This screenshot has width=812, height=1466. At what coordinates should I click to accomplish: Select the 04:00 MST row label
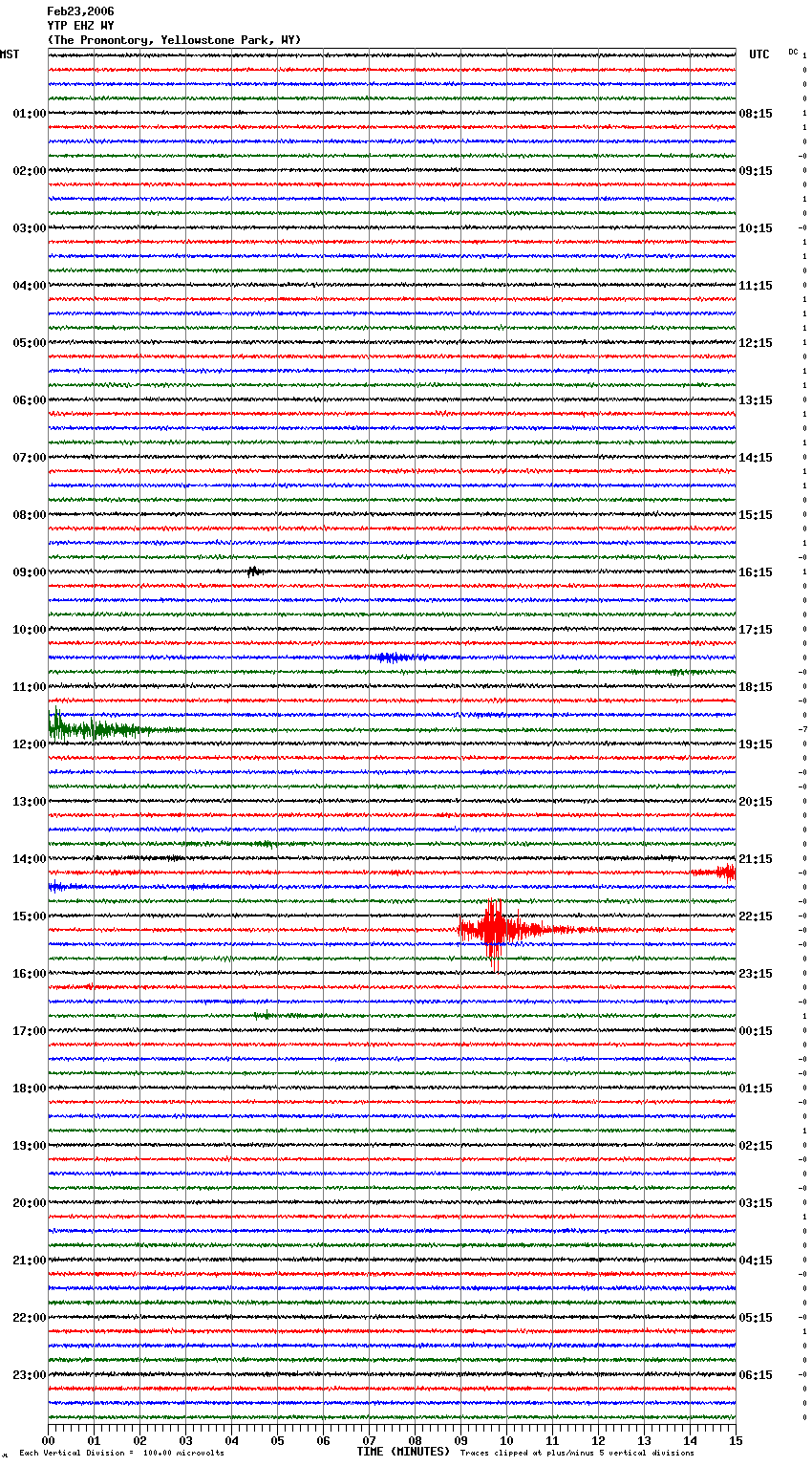(x=29, y=286)
